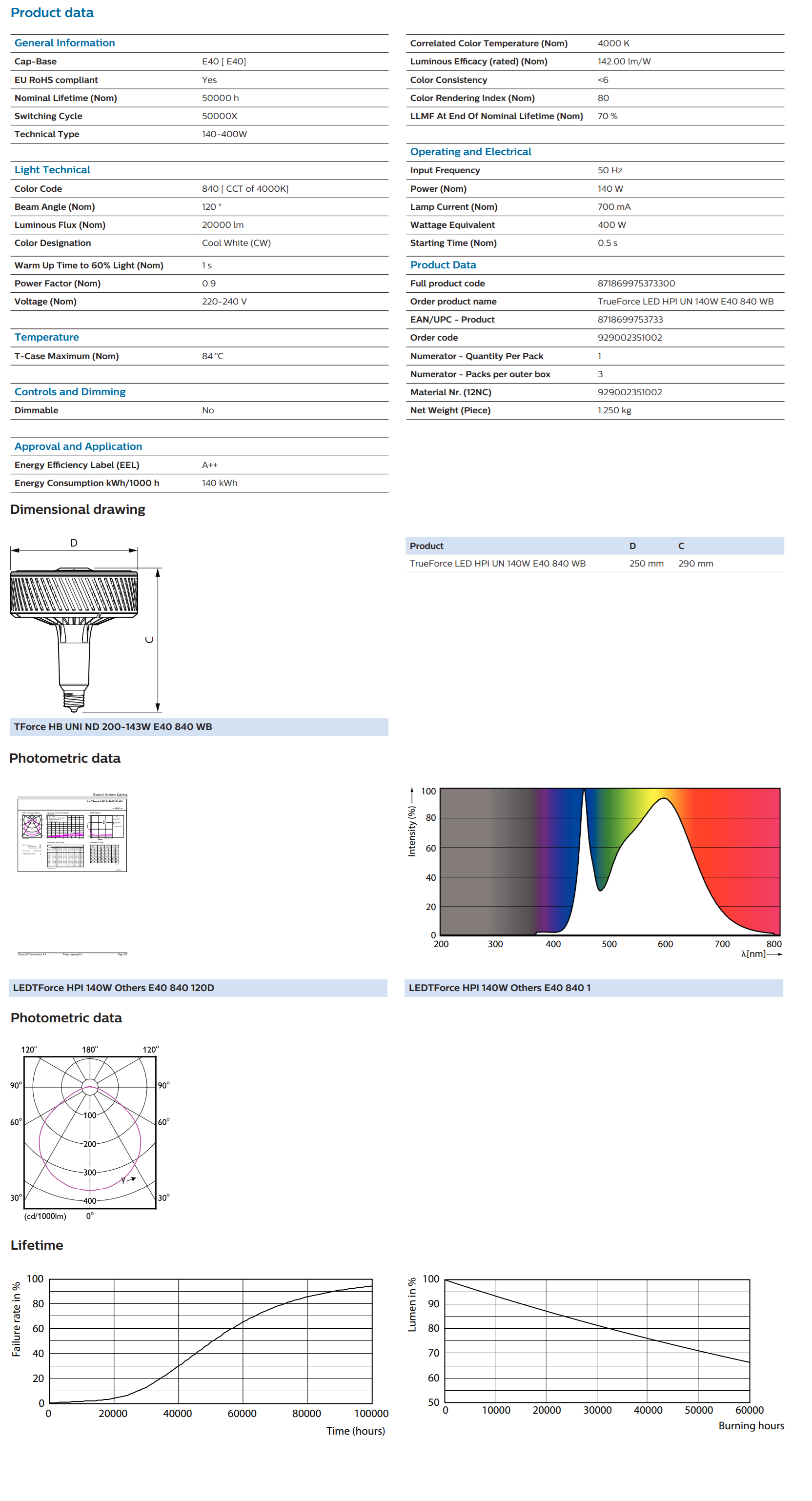This screenshot has width=812, height=1501.
Task: Select dimension D value "250 mm"
Action: pyautogui.click(x=646, y=564)
